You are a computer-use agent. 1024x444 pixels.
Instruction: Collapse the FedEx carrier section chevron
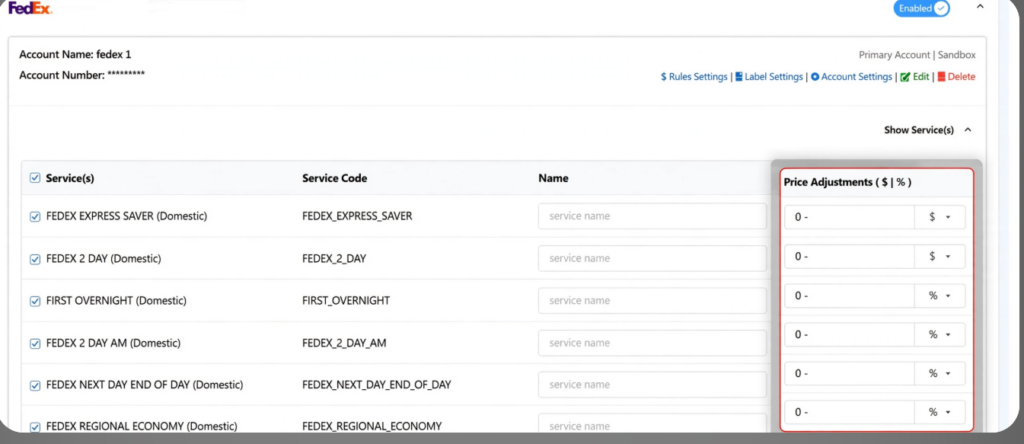pyautogui.click(x=980, y=7)
